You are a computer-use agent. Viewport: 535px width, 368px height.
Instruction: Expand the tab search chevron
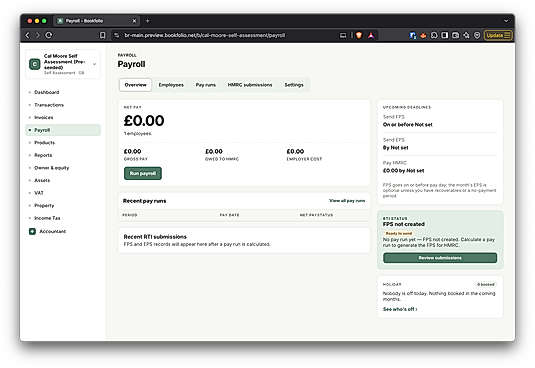pyautogui.click(x=506, y=21)
